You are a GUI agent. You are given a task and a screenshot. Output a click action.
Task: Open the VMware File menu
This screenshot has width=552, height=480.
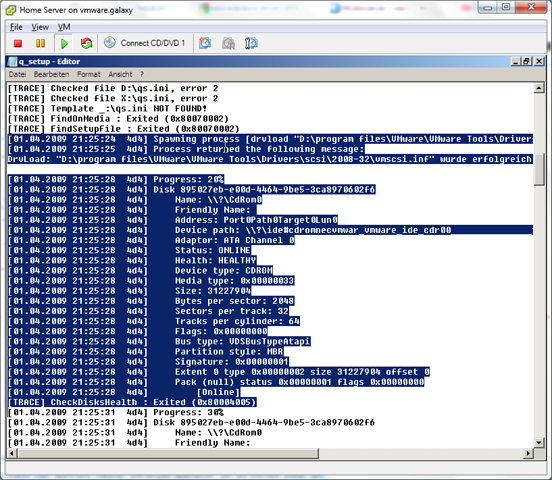pyautogui.click(x=16, y=27)
